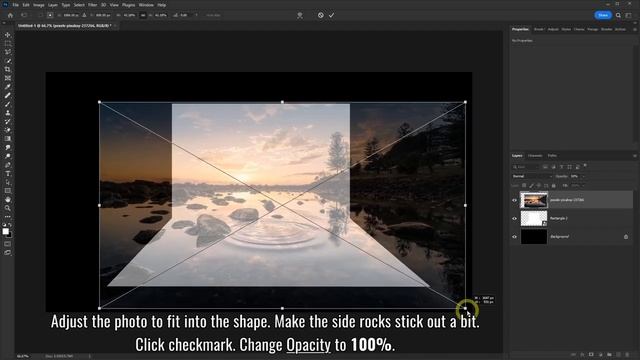Select the Blur tool

click(x=7, y=147)
